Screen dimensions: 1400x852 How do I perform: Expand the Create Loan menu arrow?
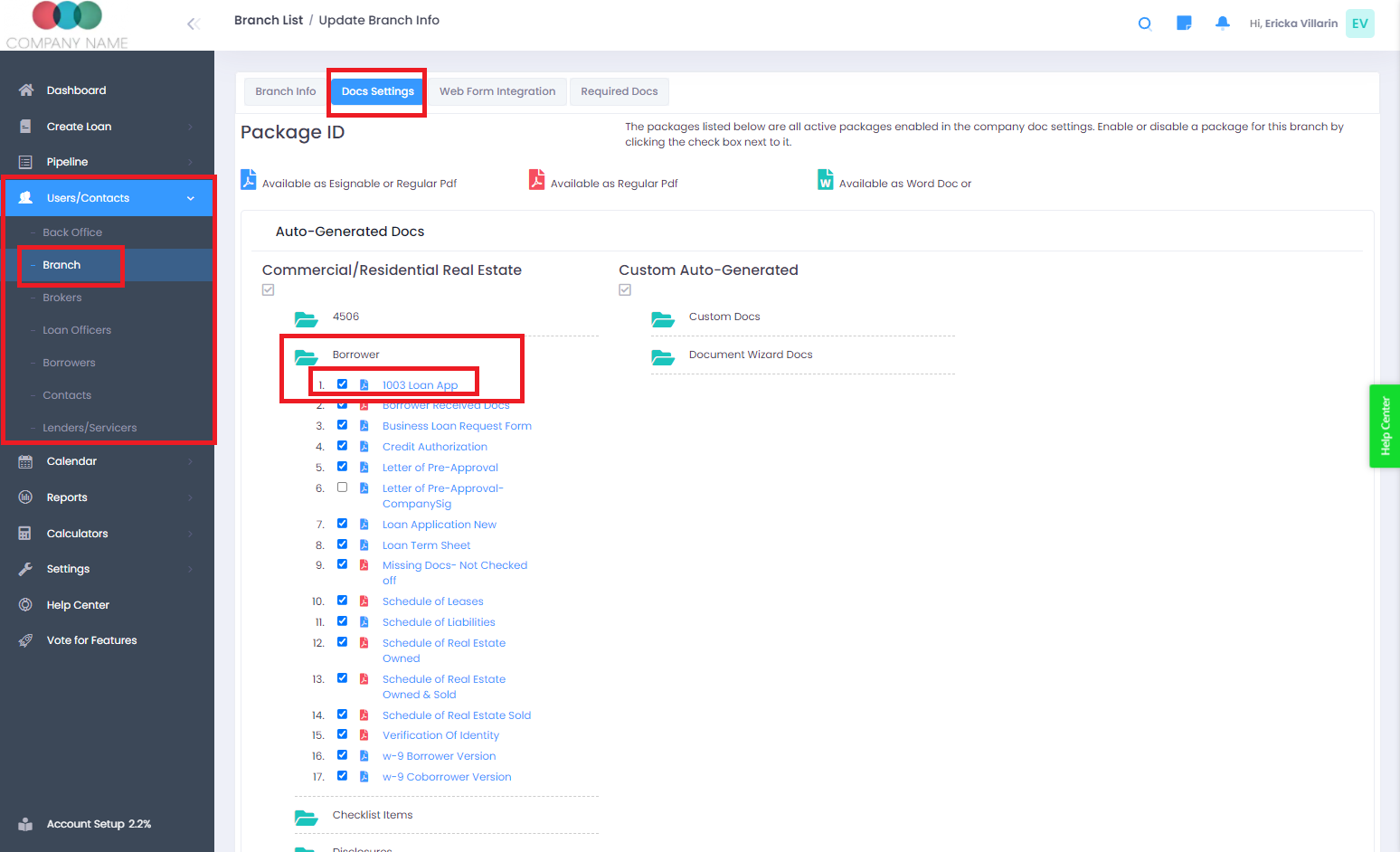[x=190, y=127]
